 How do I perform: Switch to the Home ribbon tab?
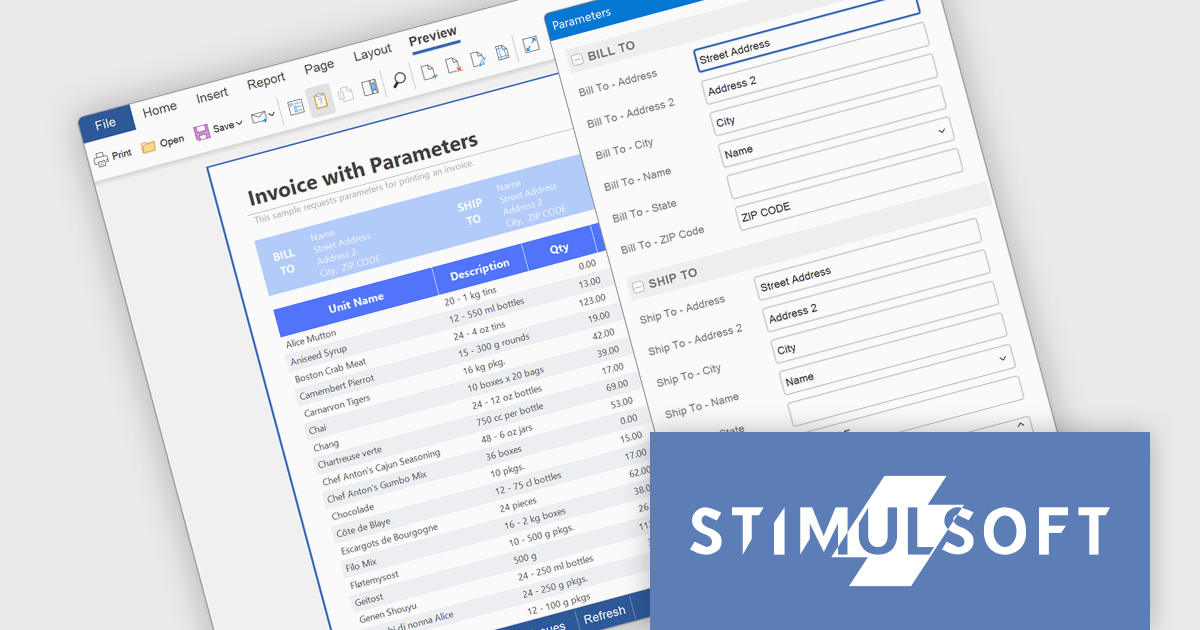(x=159, y=108)
